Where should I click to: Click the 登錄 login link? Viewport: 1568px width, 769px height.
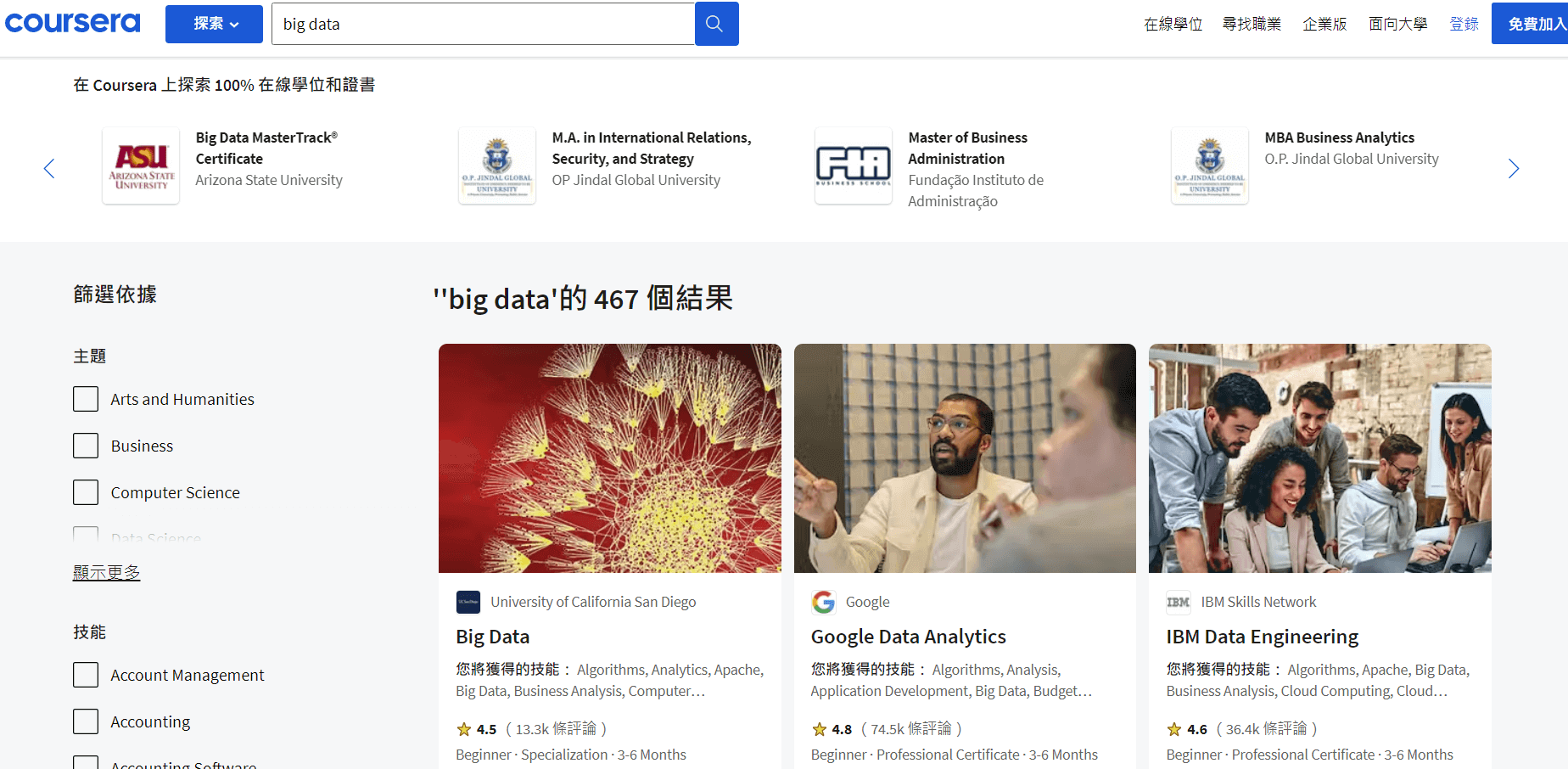point(1464,24)
